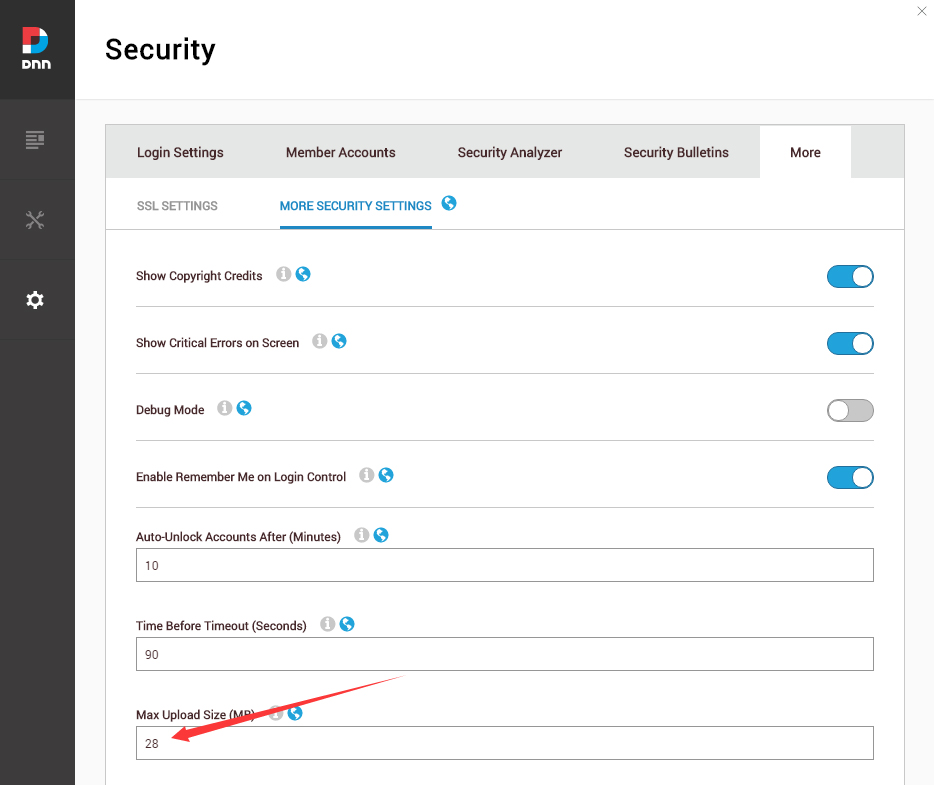
Task: Disable Enable Remember Me on Login Control
Action: [850, 477]
